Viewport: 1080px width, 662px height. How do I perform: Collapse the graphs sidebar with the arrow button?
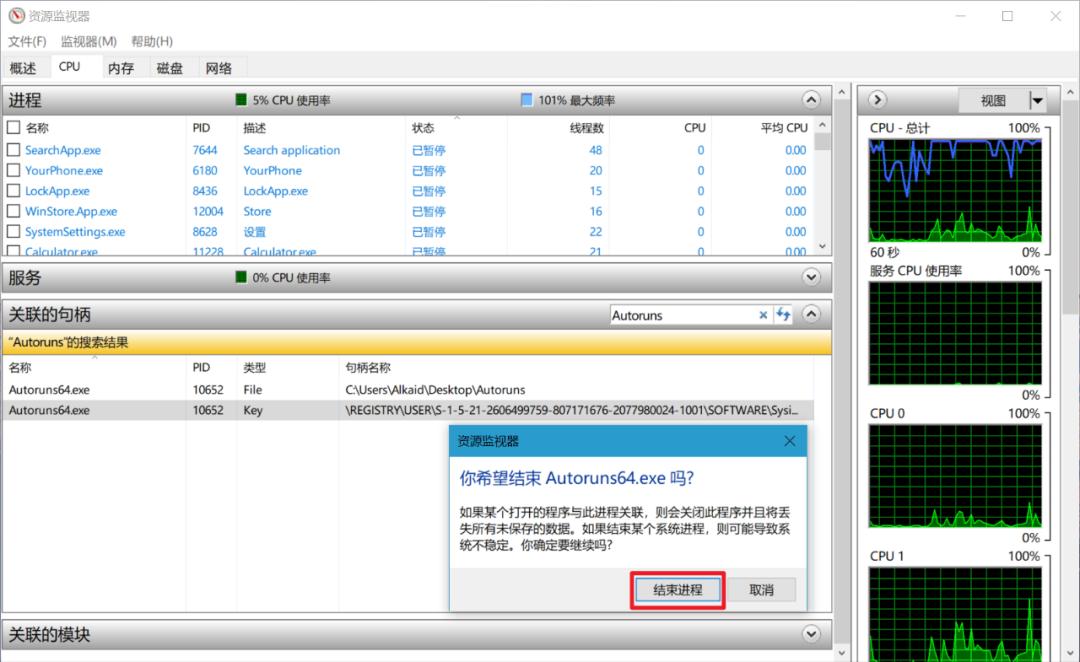[877, 100]
